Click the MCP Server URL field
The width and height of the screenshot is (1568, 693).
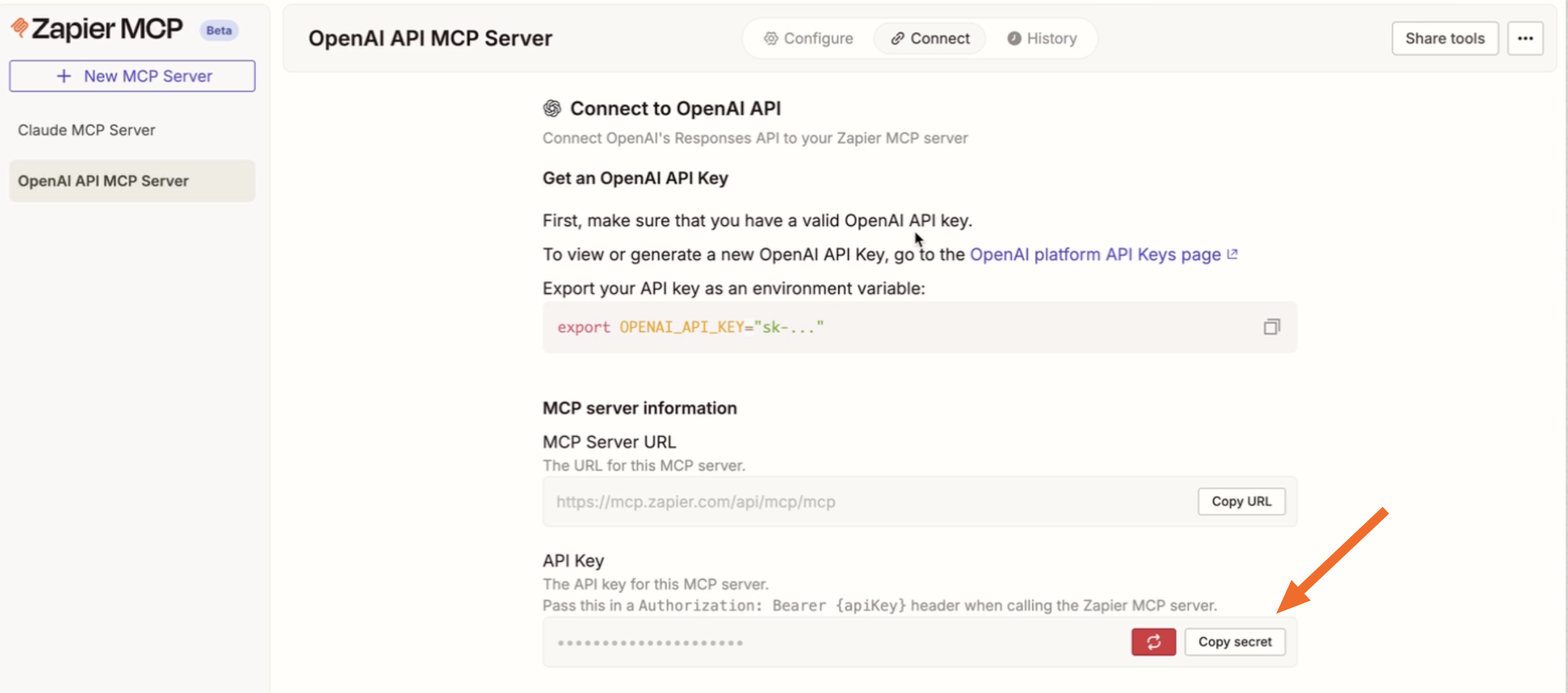pos(852,502)
